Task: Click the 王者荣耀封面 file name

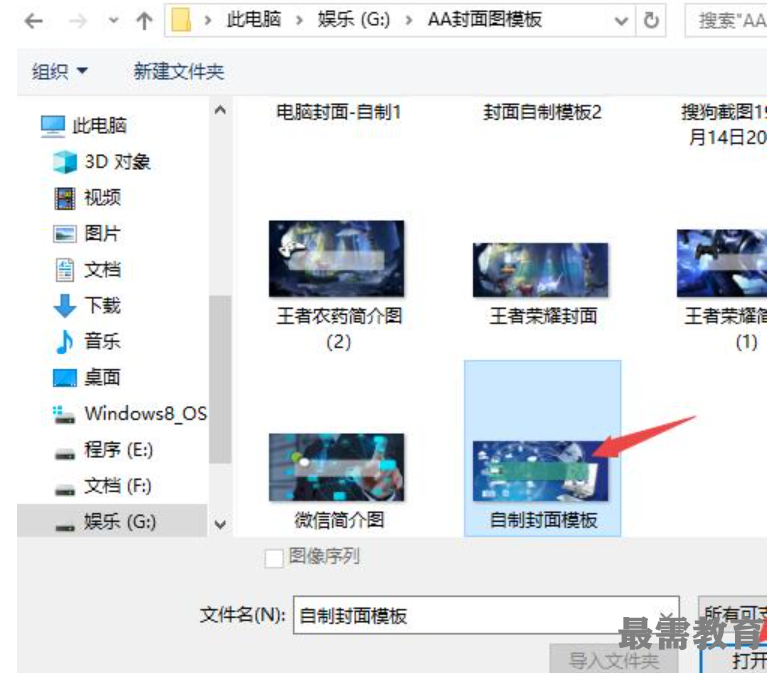Action: pos(543,316)
